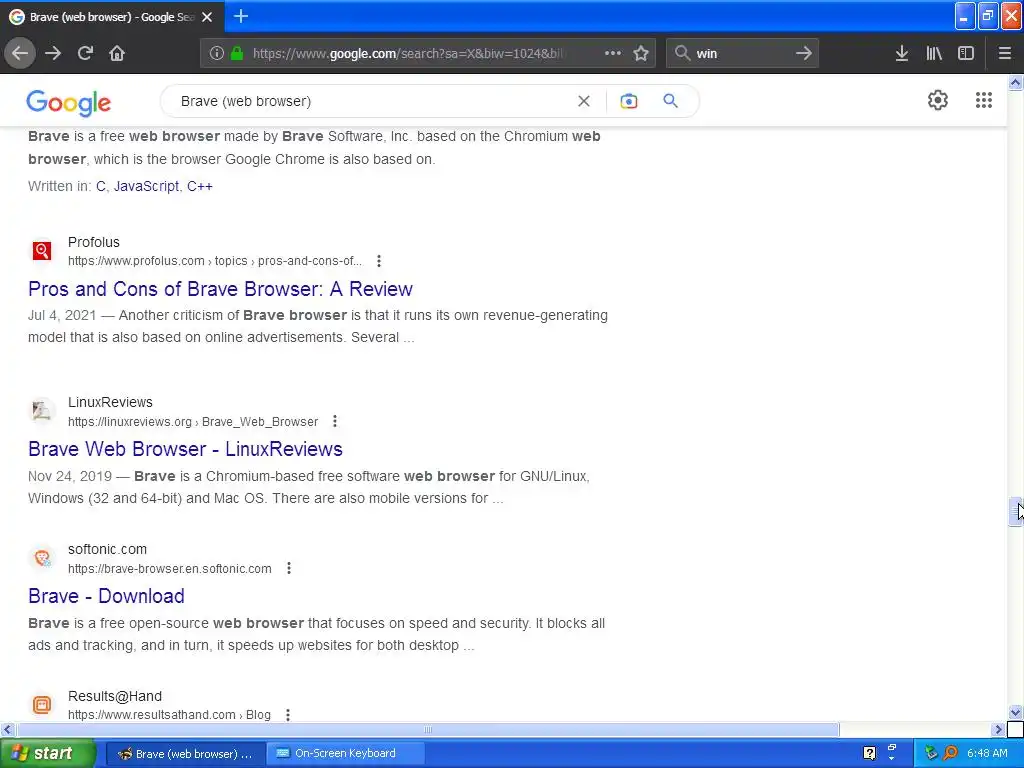The image size is (1024, 768).
Task: Click the linuxreviews.org URL breadcrumb
Action: [193, 422]
